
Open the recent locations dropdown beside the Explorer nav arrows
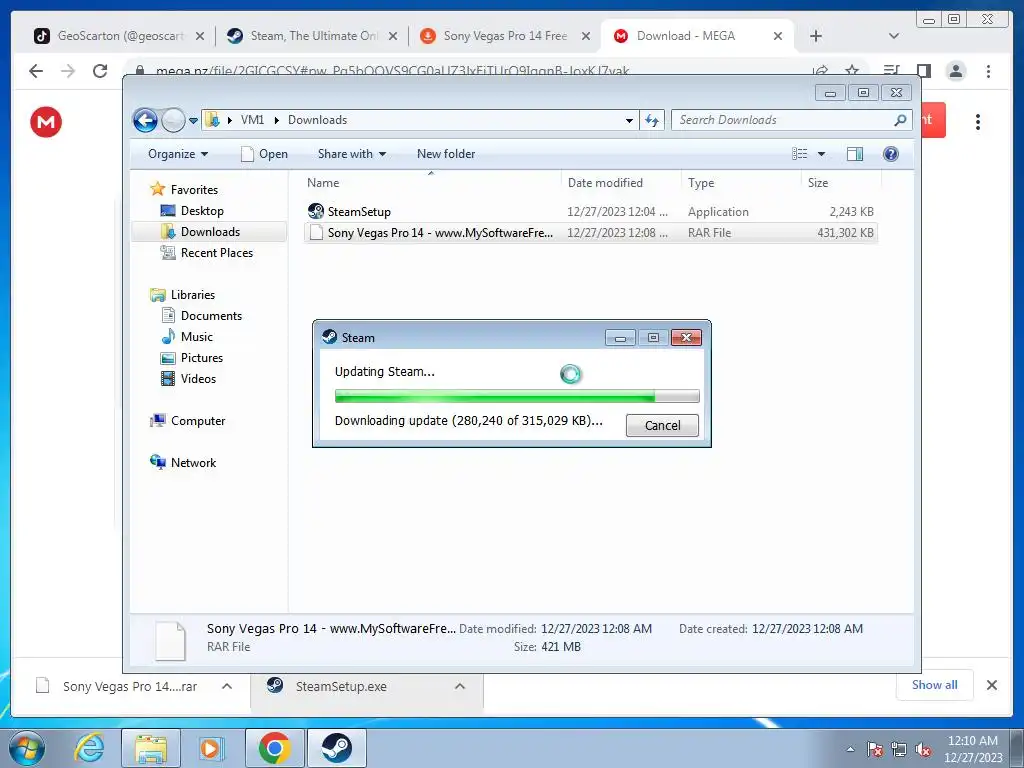[x=193, y=121]
